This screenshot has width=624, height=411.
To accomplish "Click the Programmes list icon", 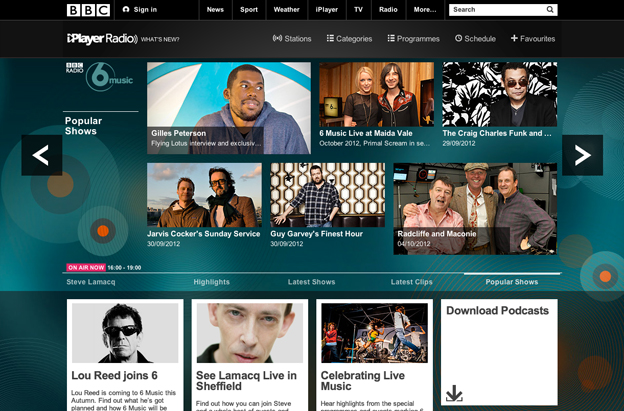I will click(x=391, y=38).
